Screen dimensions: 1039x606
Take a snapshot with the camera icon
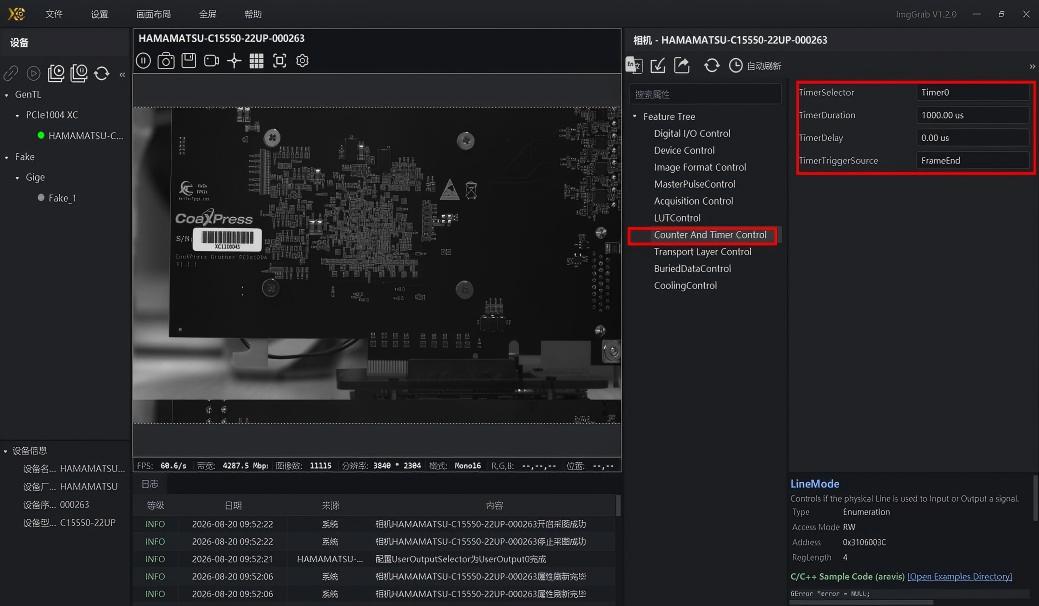pos(166,61)
